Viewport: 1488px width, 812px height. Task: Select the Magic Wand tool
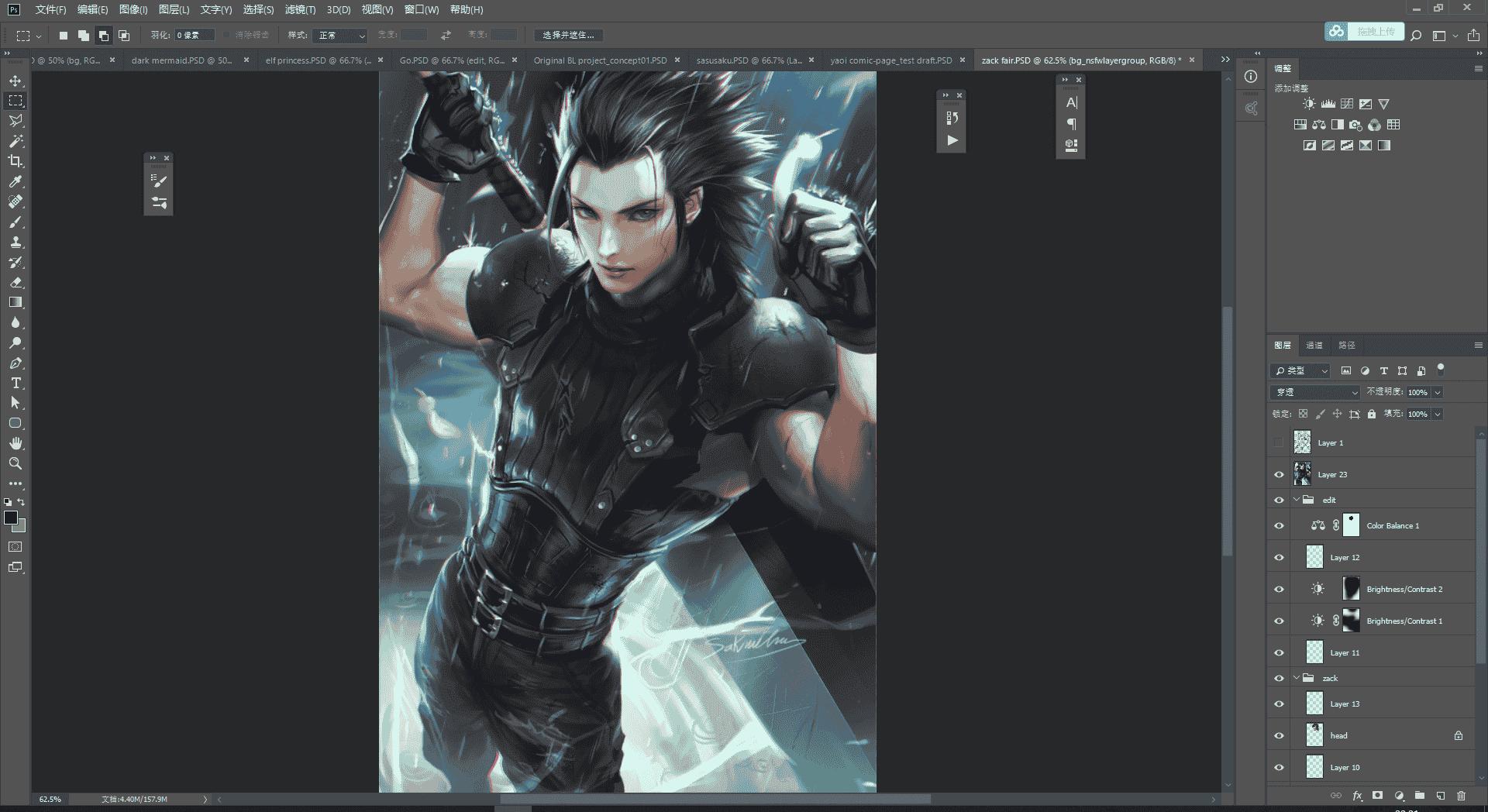coord(15,141)
